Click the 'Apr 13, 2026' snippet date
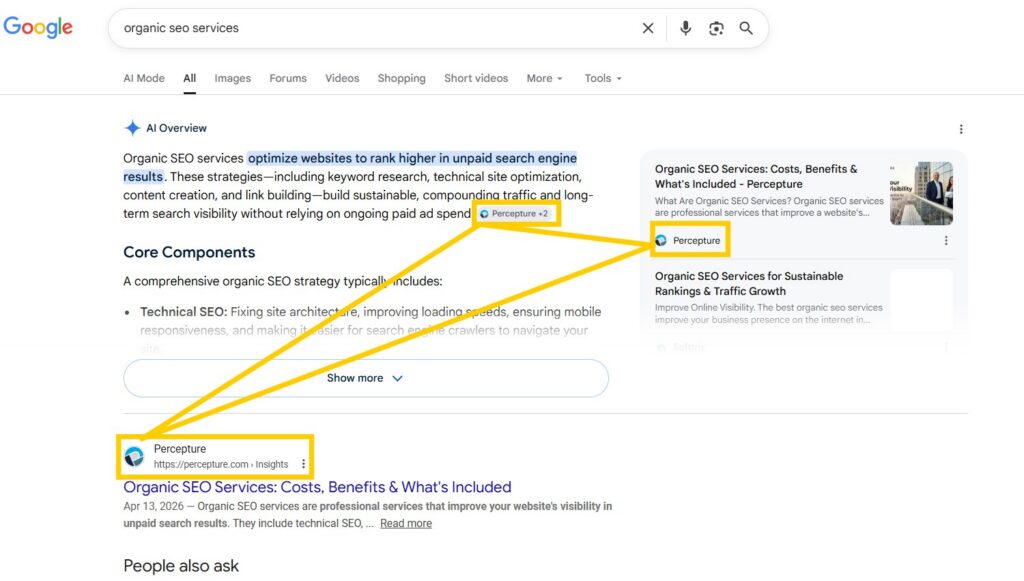This screenshot has width=1024, height=581. 153,506
